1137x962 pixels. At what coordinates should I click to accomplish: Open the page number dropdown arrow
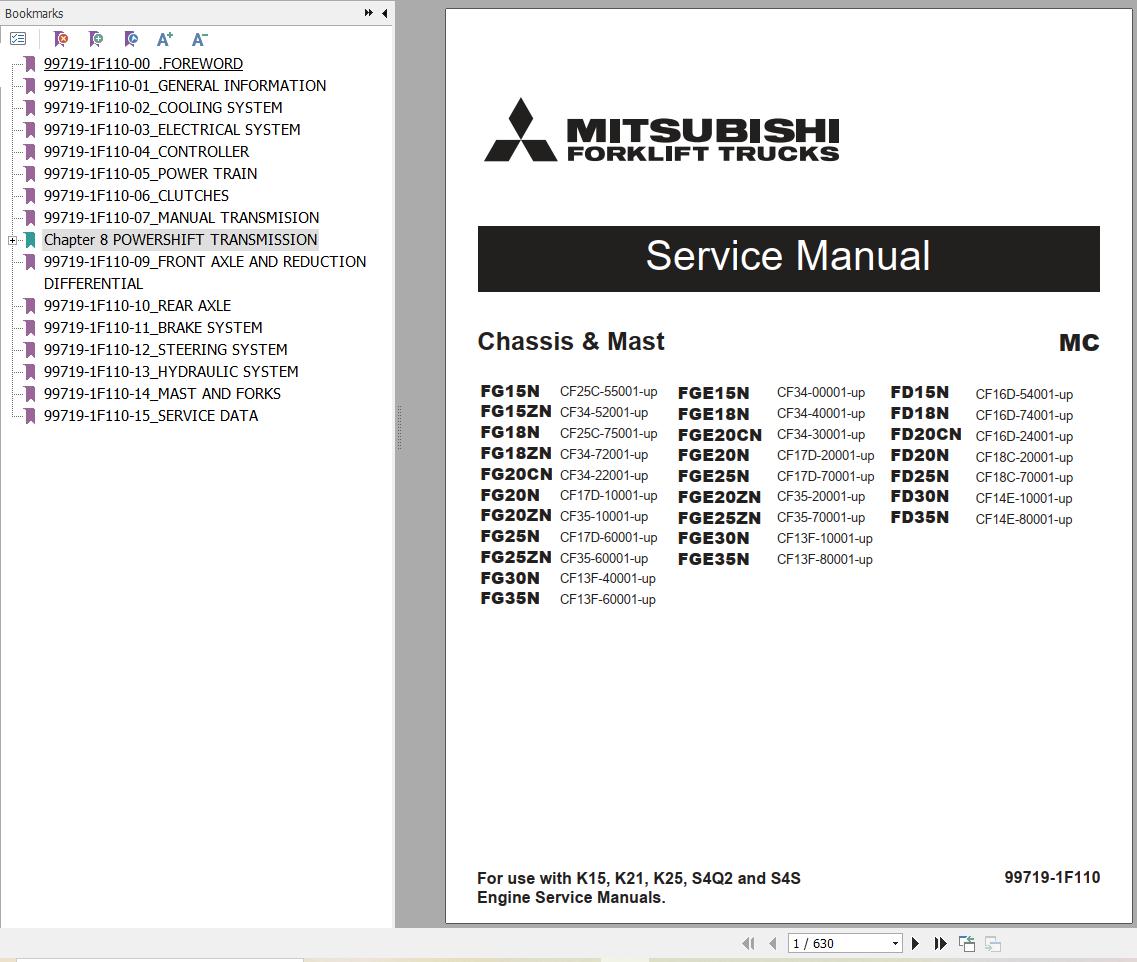tap(896, 943)
